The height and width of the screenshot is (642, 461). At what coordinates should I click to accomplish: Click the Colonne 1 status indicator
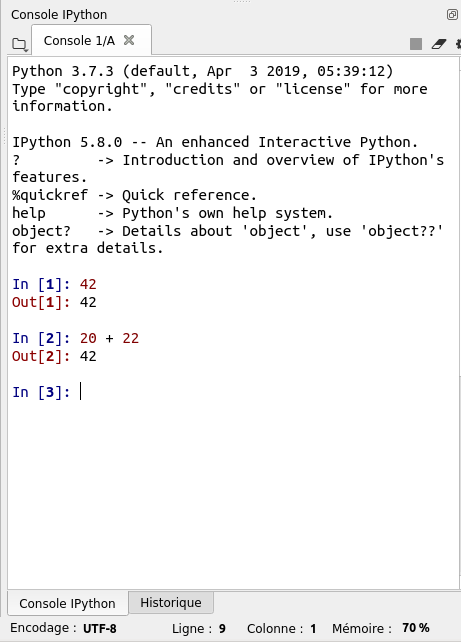click(282, 628)
